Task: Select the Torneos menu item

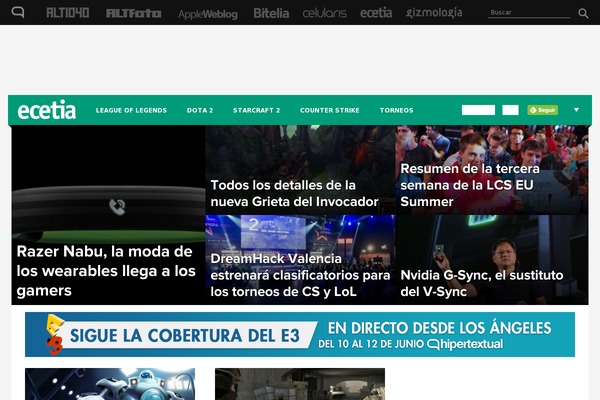Action: coord(396,110)
